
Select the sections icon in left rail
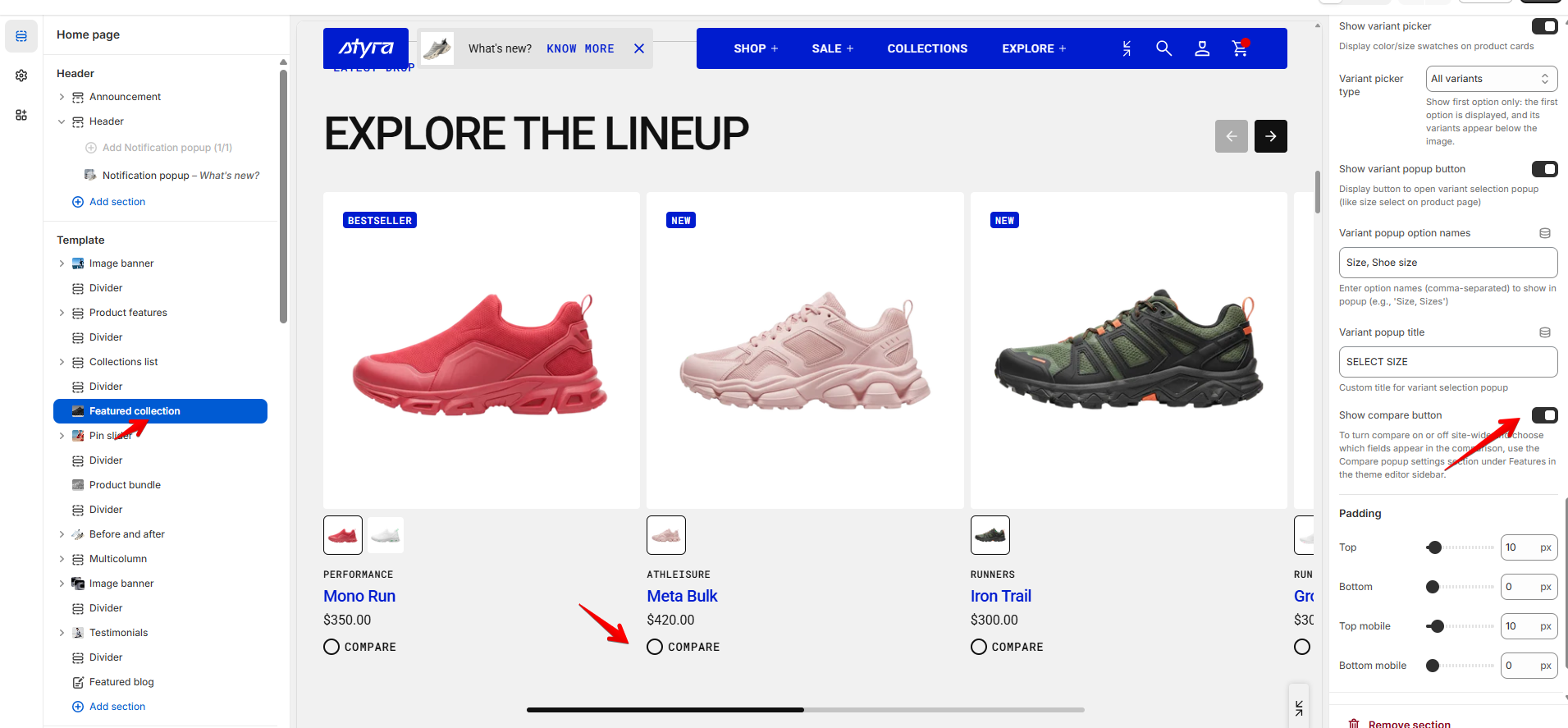tap(21, 36)
